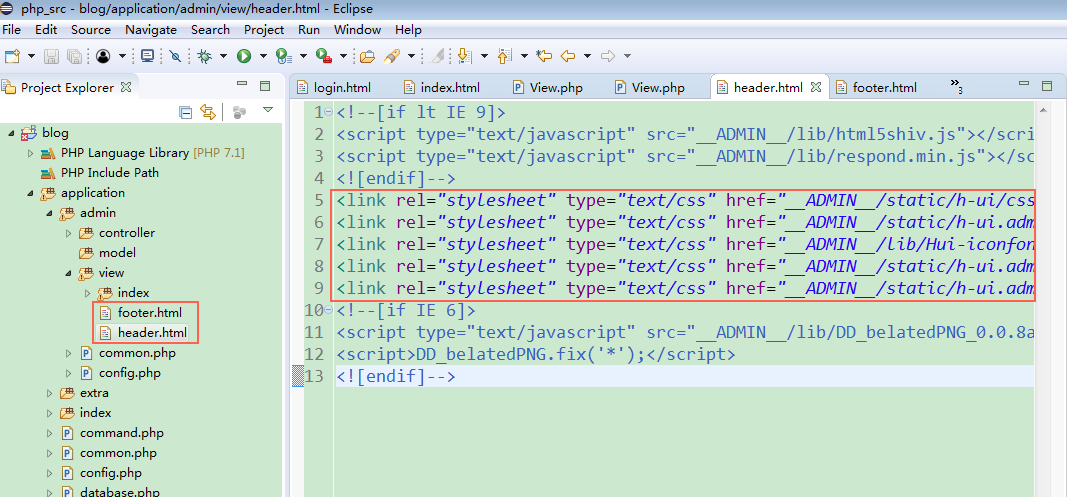
Task: Open the Window menu
Action: (x=357, y=30)
